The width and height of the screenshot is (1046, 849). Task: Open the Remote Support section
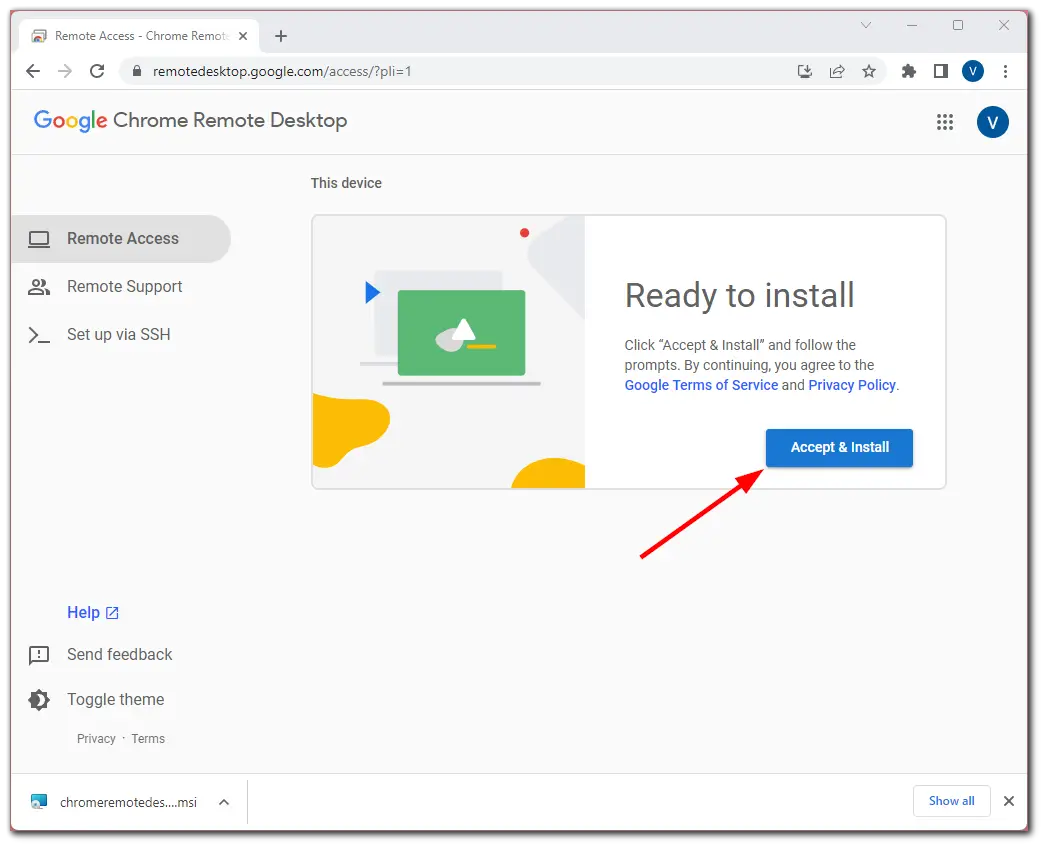click(124, 286)
